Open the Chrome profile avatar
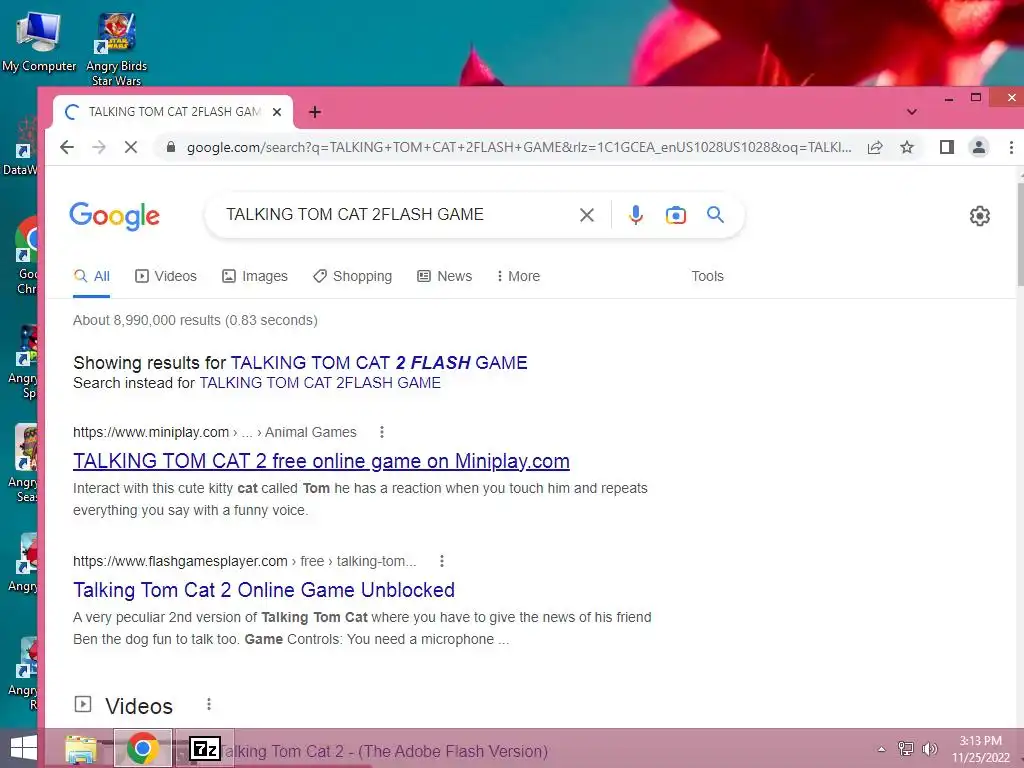The height and width of the screenshot is (768, 1024). [x=978, y=147]
